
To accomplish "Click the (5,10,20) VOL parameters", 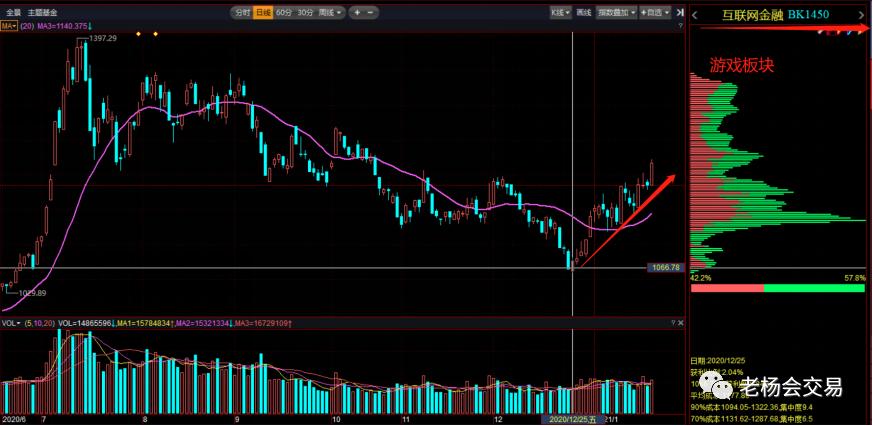I will coord(40,323).
